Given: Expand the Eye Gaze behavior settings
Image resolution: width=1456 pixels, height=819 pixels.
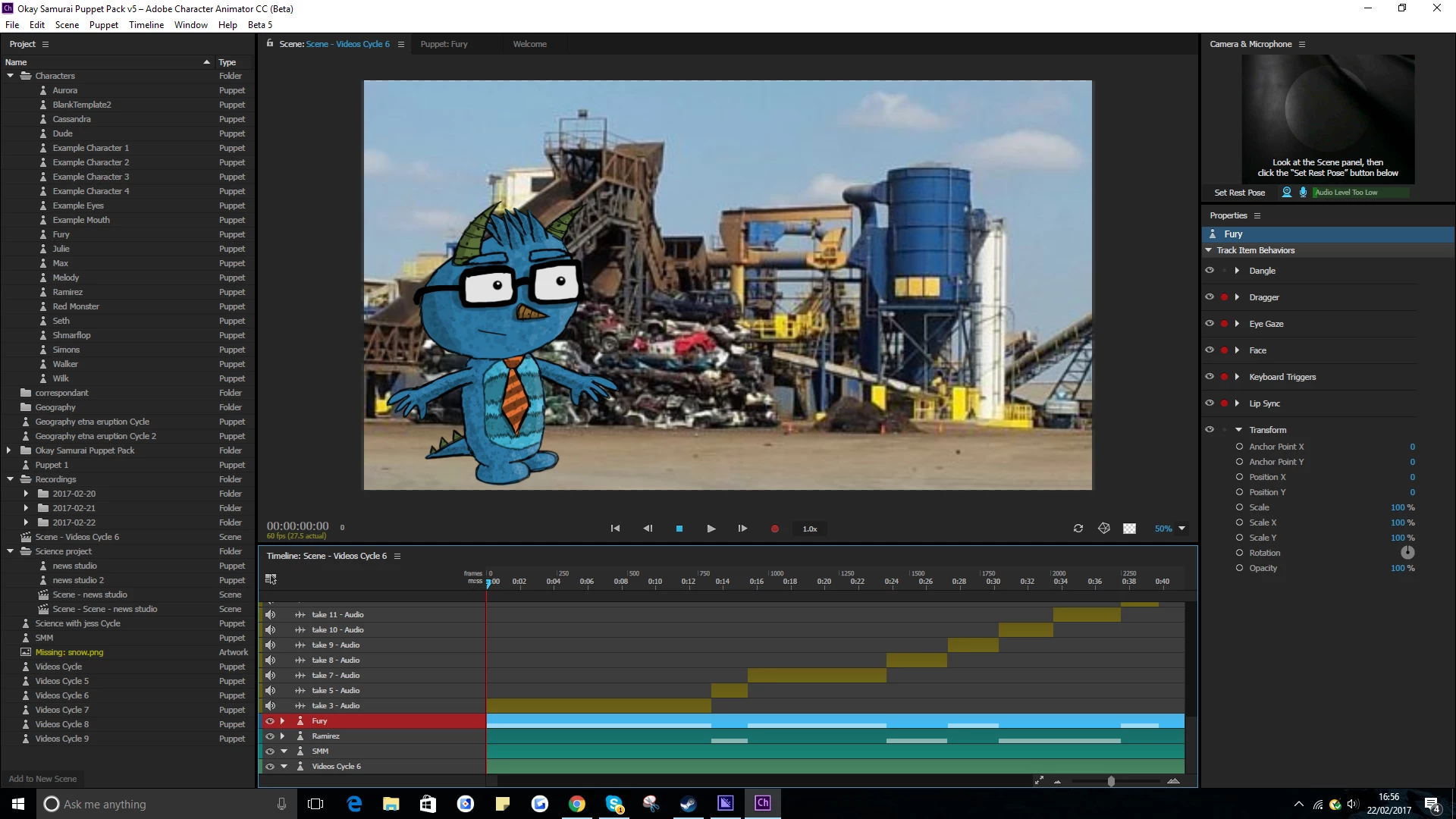Looking at the screenshot, I should 1237,323.
